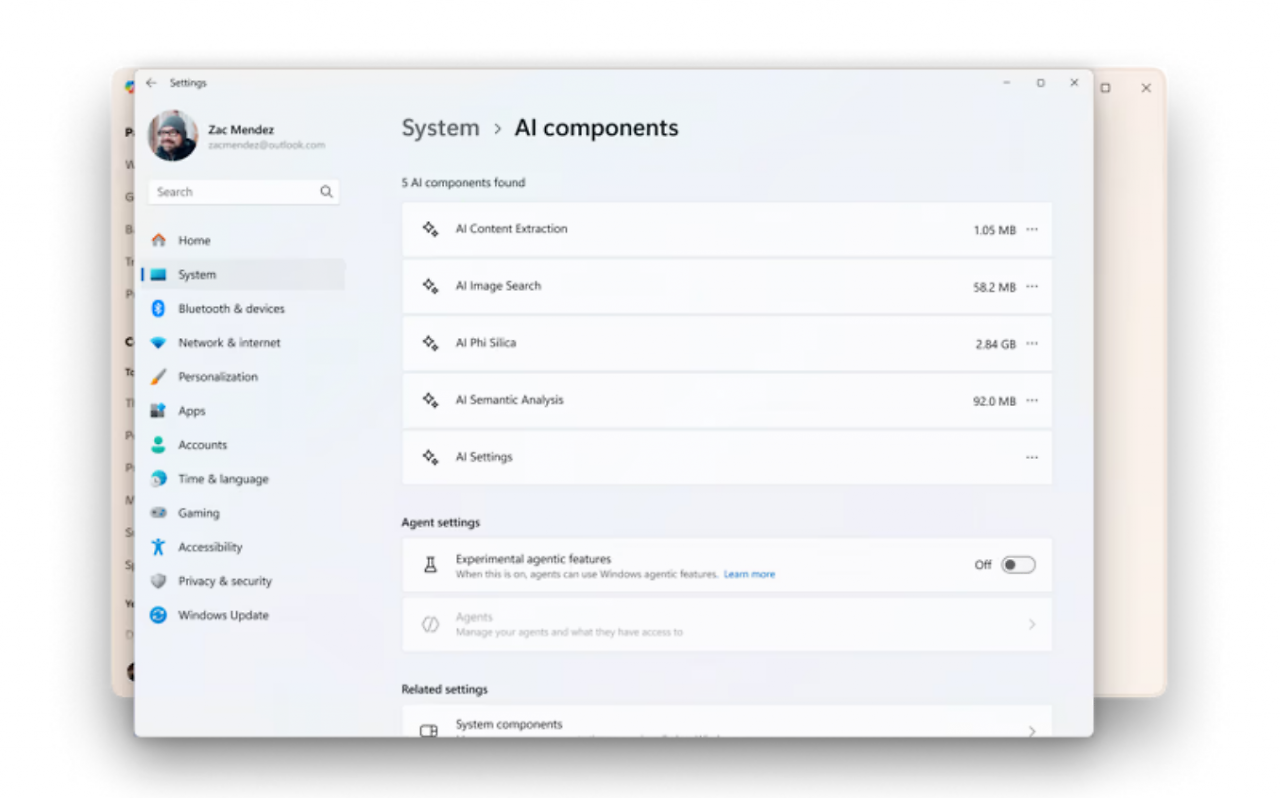Click the 92.0 MB size value
This screenshot has width=1280, height=798.
pyautogui.click(x=994, y=401)
